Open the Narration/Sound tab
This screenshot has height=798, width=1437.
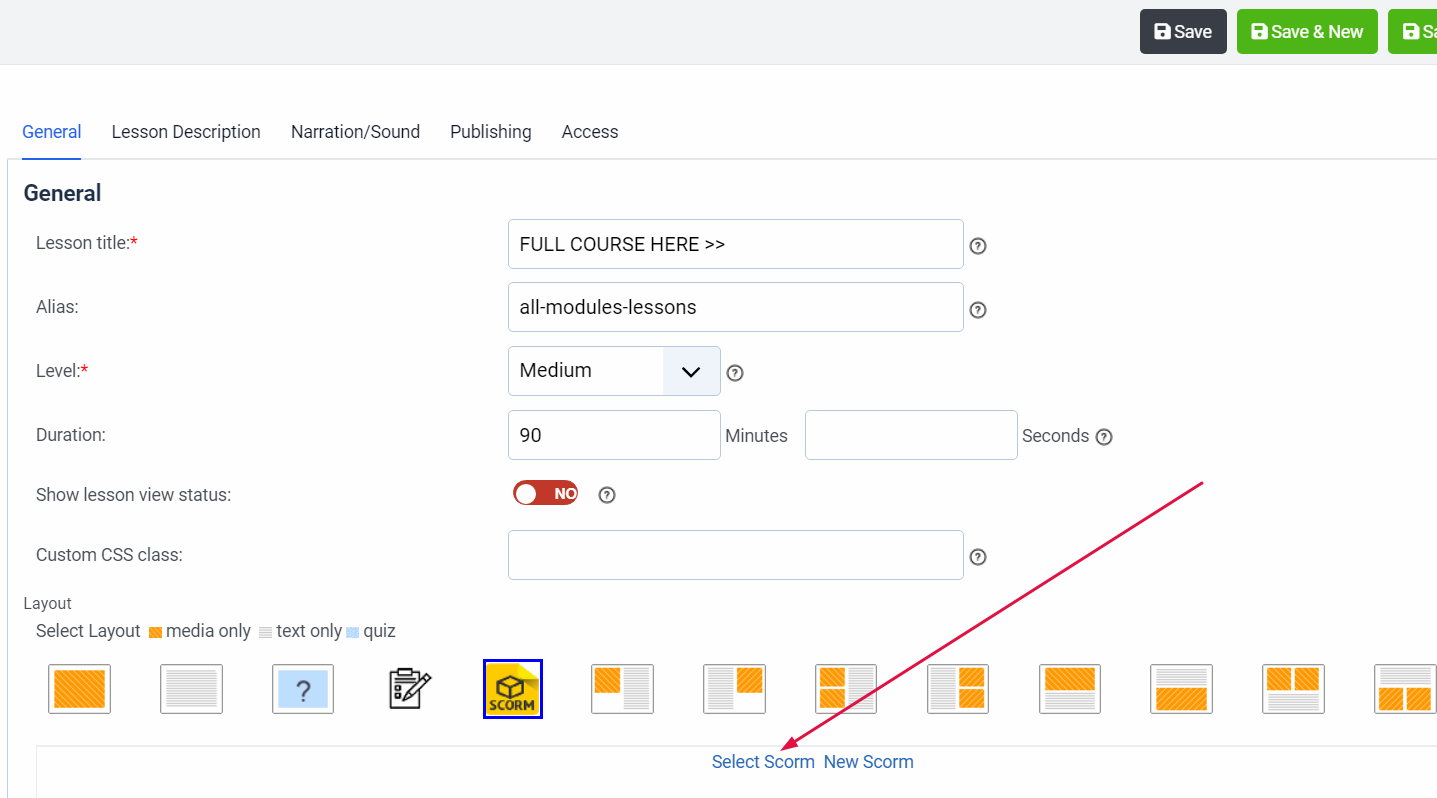point(355,132)
